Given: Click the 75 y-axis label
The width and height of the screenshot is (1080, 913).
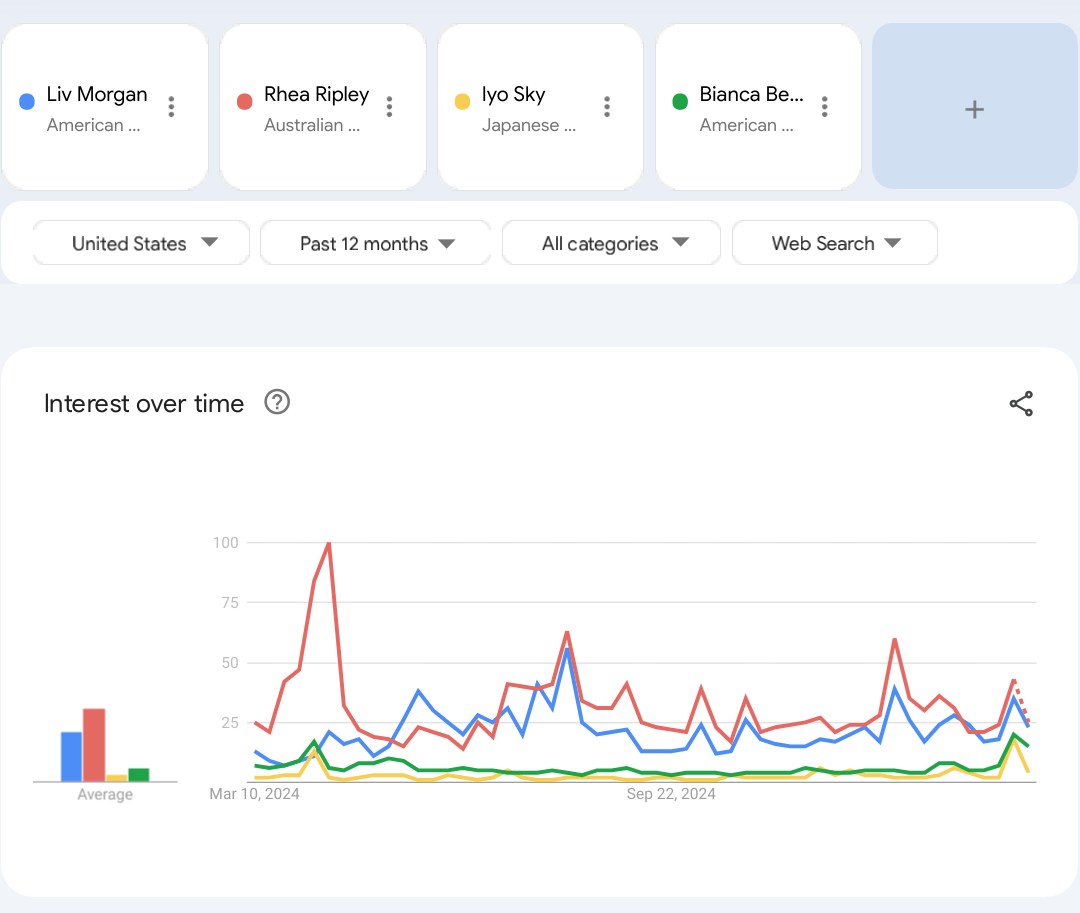Looking at the screenshot, I should [230, 602].
